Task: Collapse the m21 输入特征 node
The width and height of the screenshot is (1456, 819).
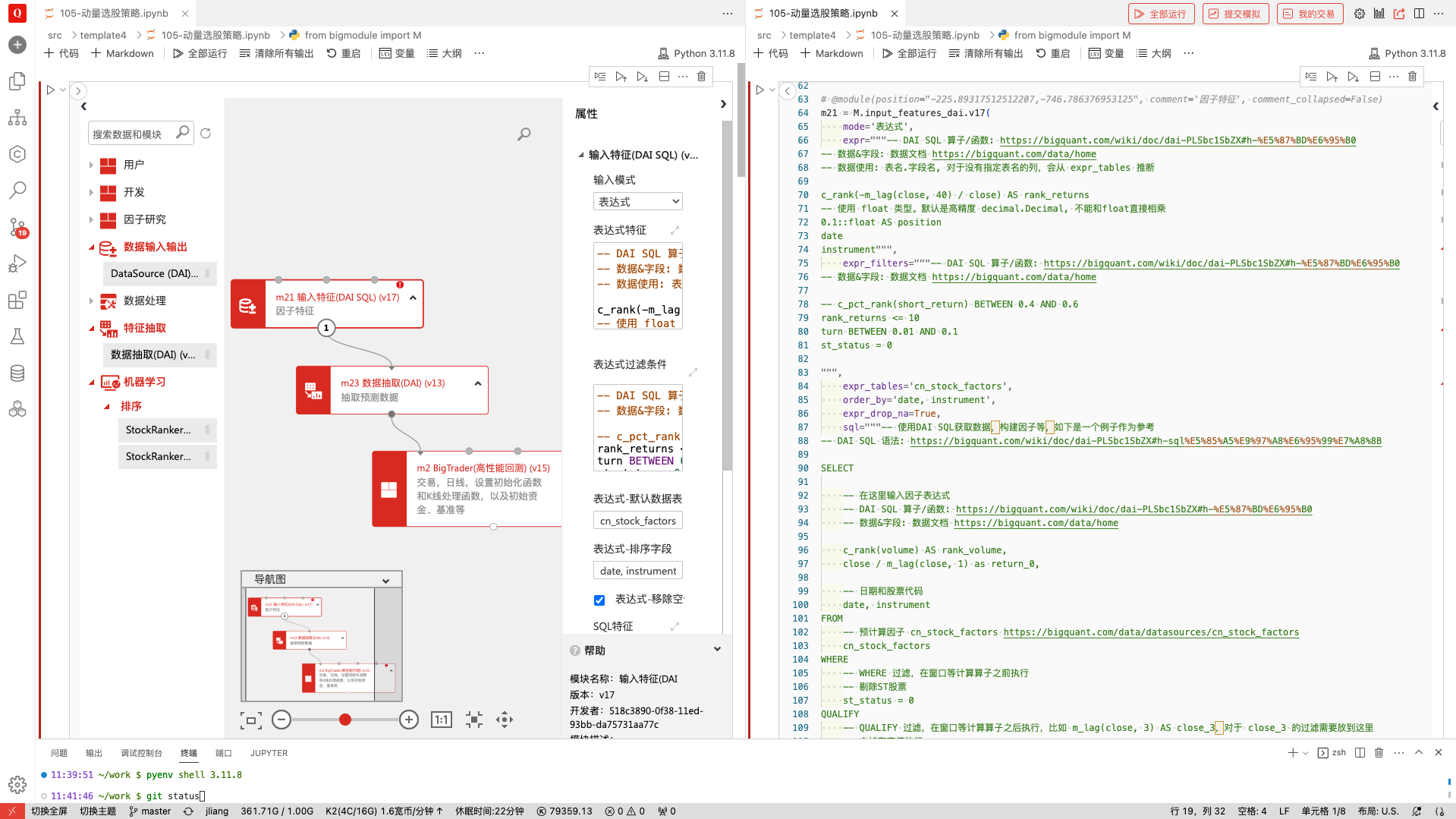Action: coord(413,298)
